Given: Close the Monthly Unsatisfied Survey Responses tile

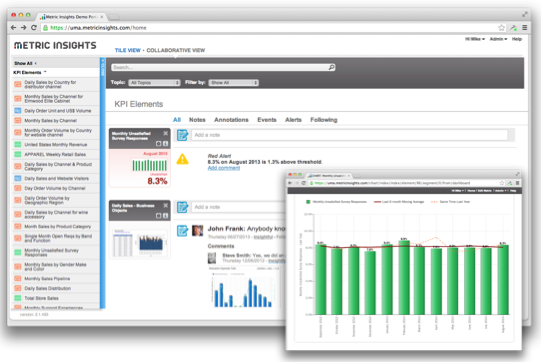Looking at the screenshot, I should pyautogui.click(x=166, y=133).
